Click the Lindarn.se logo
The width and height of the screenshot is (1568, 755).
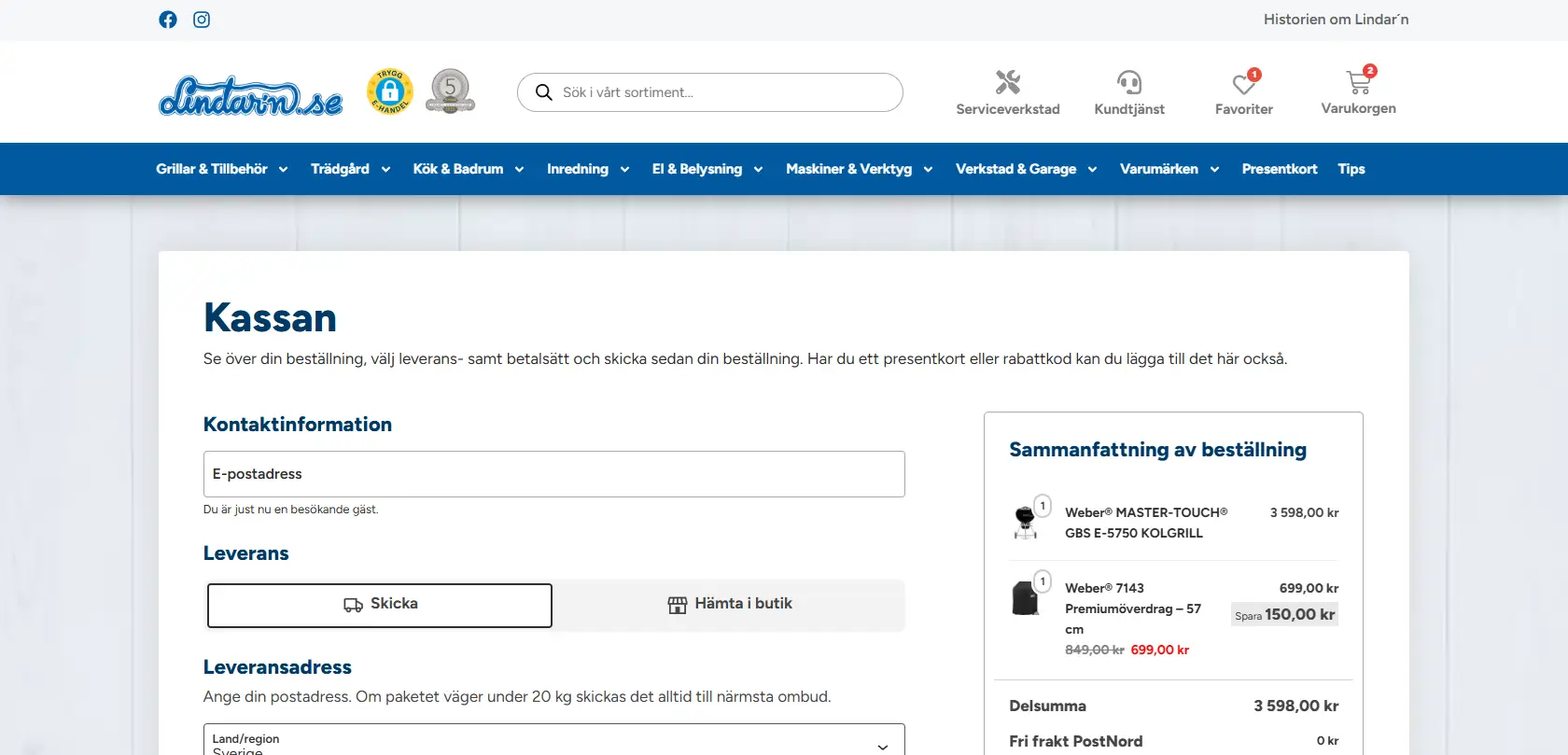pyautogui.click(x=250, y=95)
